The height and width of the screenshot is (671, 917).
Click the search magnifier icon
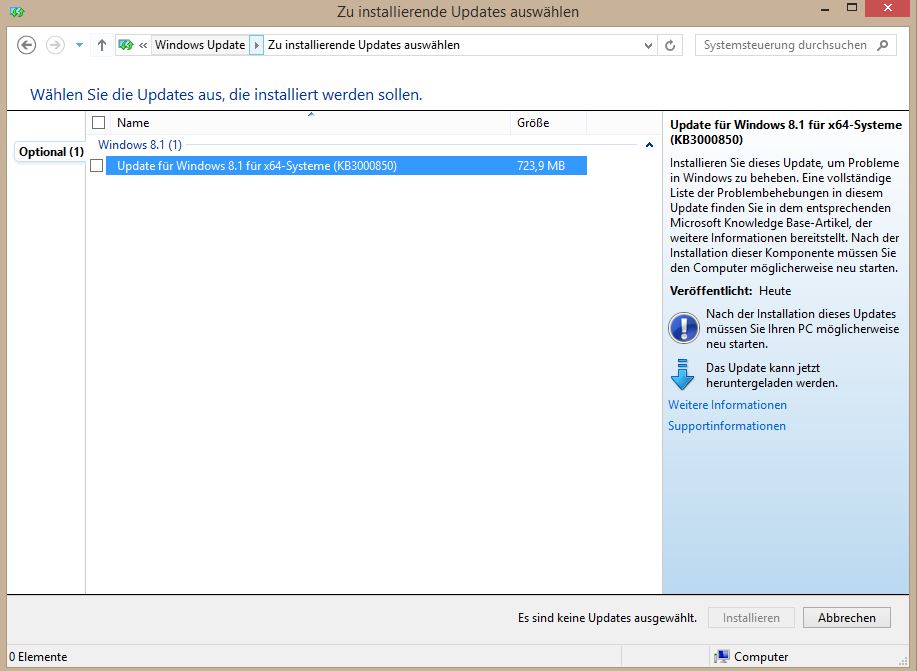[x=883, y=45]
